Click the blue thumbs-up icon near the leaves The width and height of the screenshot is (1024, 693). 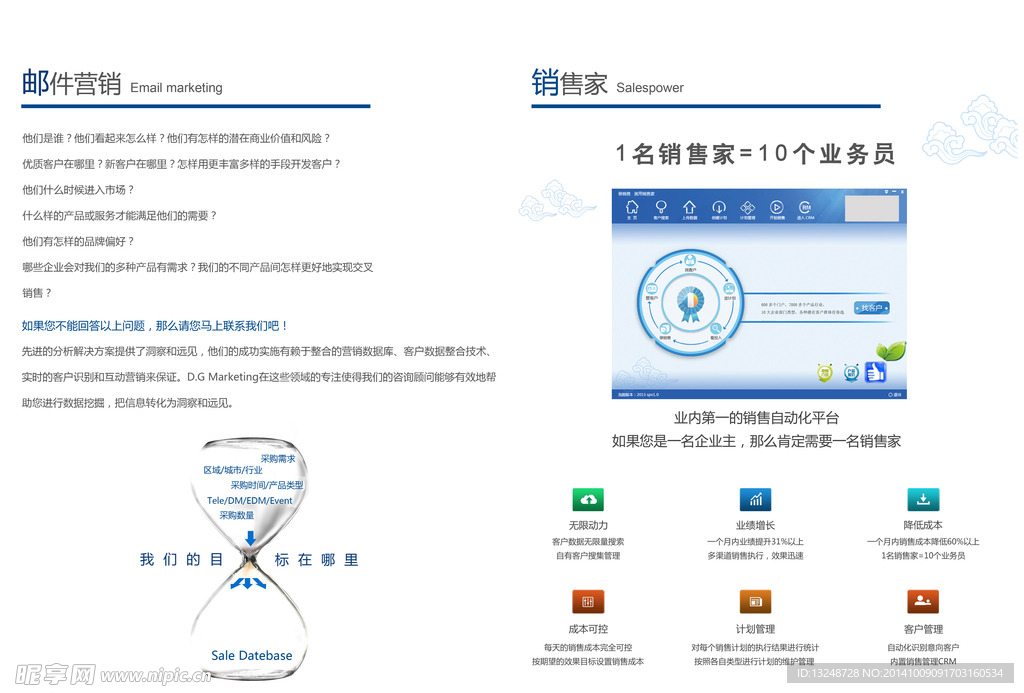click(875, 373)
